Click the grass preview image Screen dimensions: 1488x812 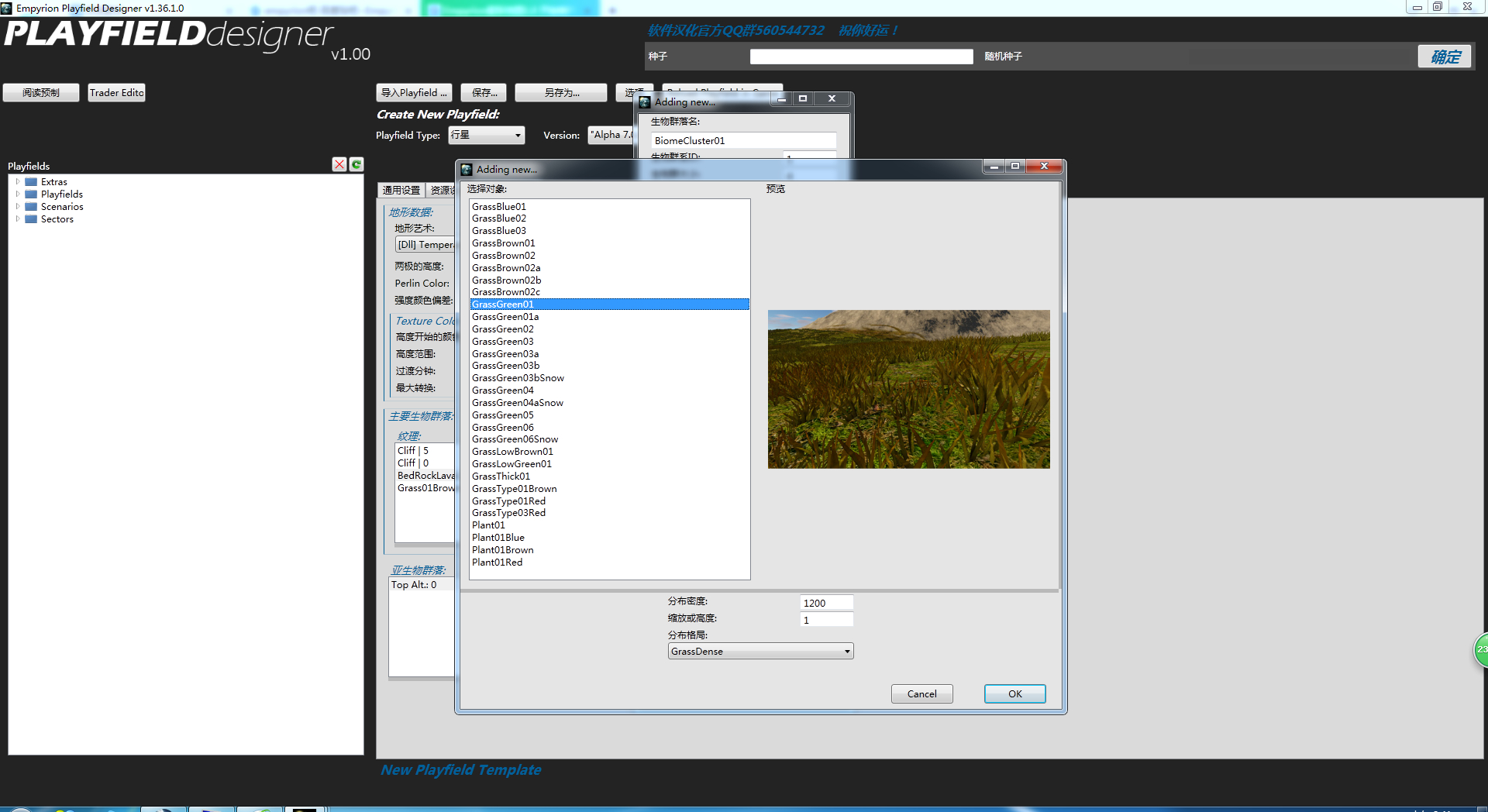point(909,389)
